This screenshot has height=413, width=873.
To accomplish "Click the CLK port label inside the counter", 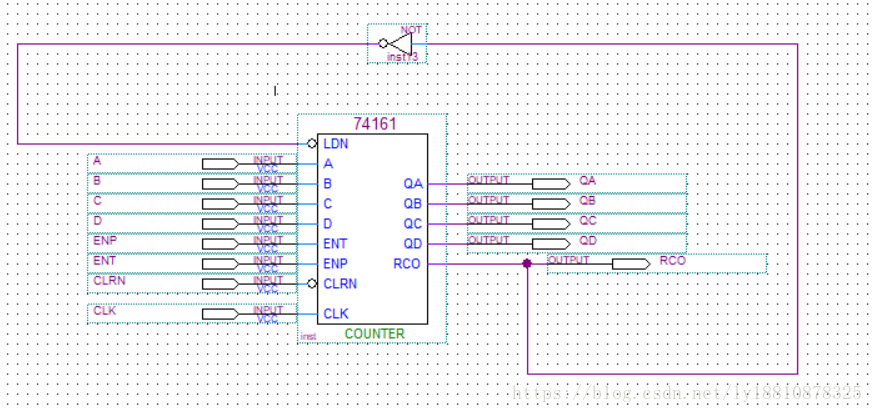I will (x=336, y=314).
